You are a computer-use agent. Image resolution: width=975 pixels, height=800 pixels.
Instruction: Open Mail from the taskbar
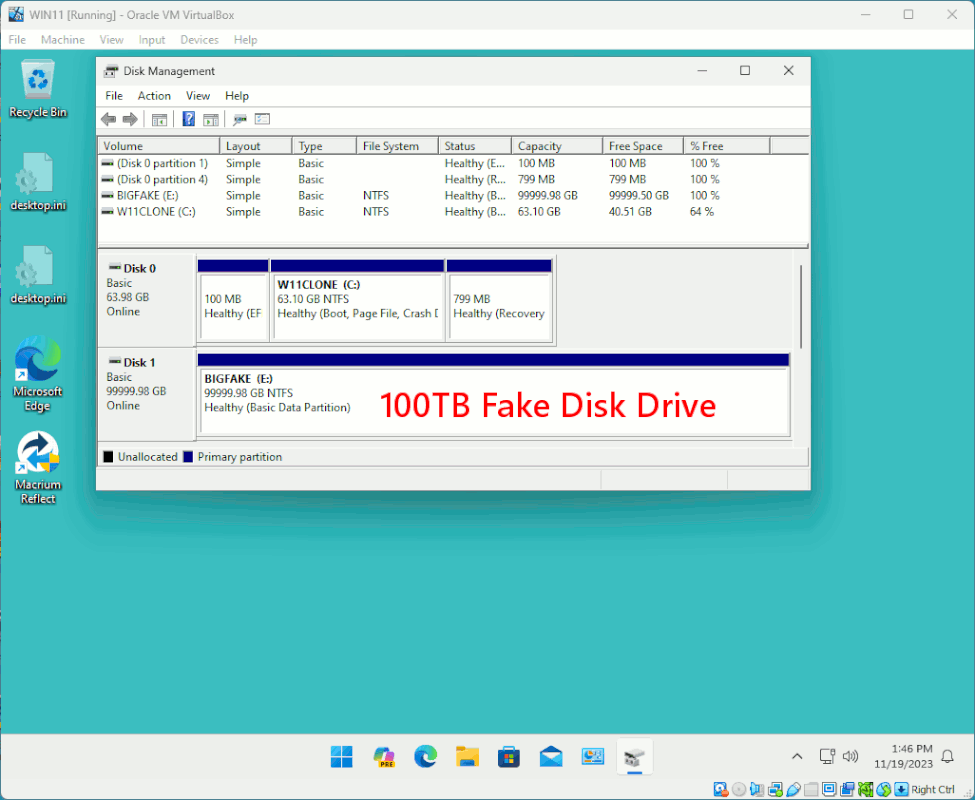(551, 756)
